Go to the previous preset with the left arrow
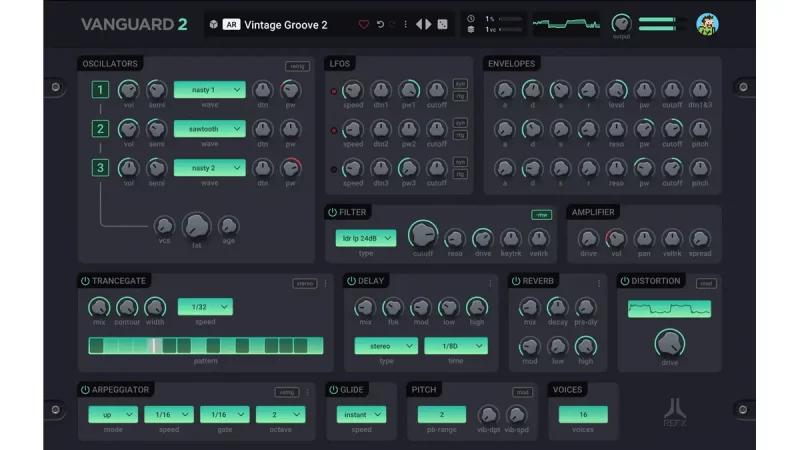 click(x=419, y=24)
